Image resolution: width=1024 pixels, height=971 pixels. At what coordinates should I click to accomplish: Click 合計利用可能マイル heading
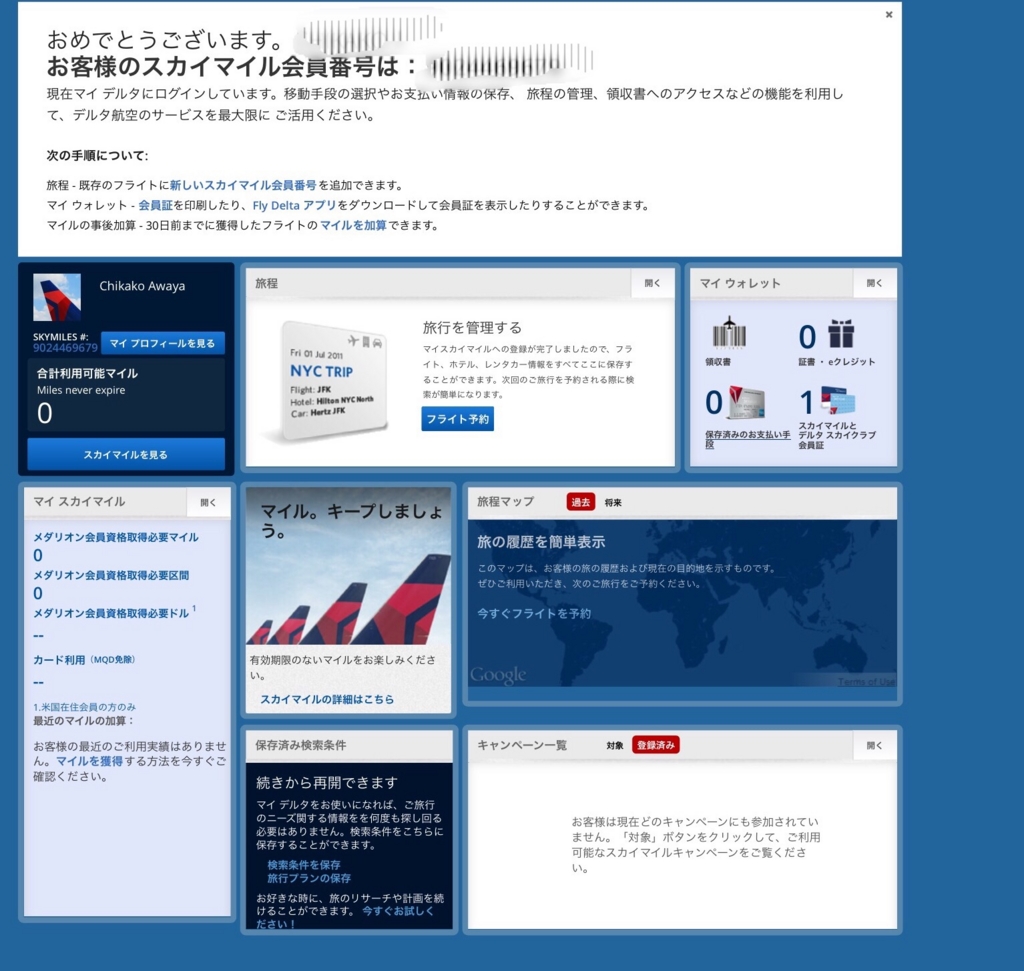point(88,374)
